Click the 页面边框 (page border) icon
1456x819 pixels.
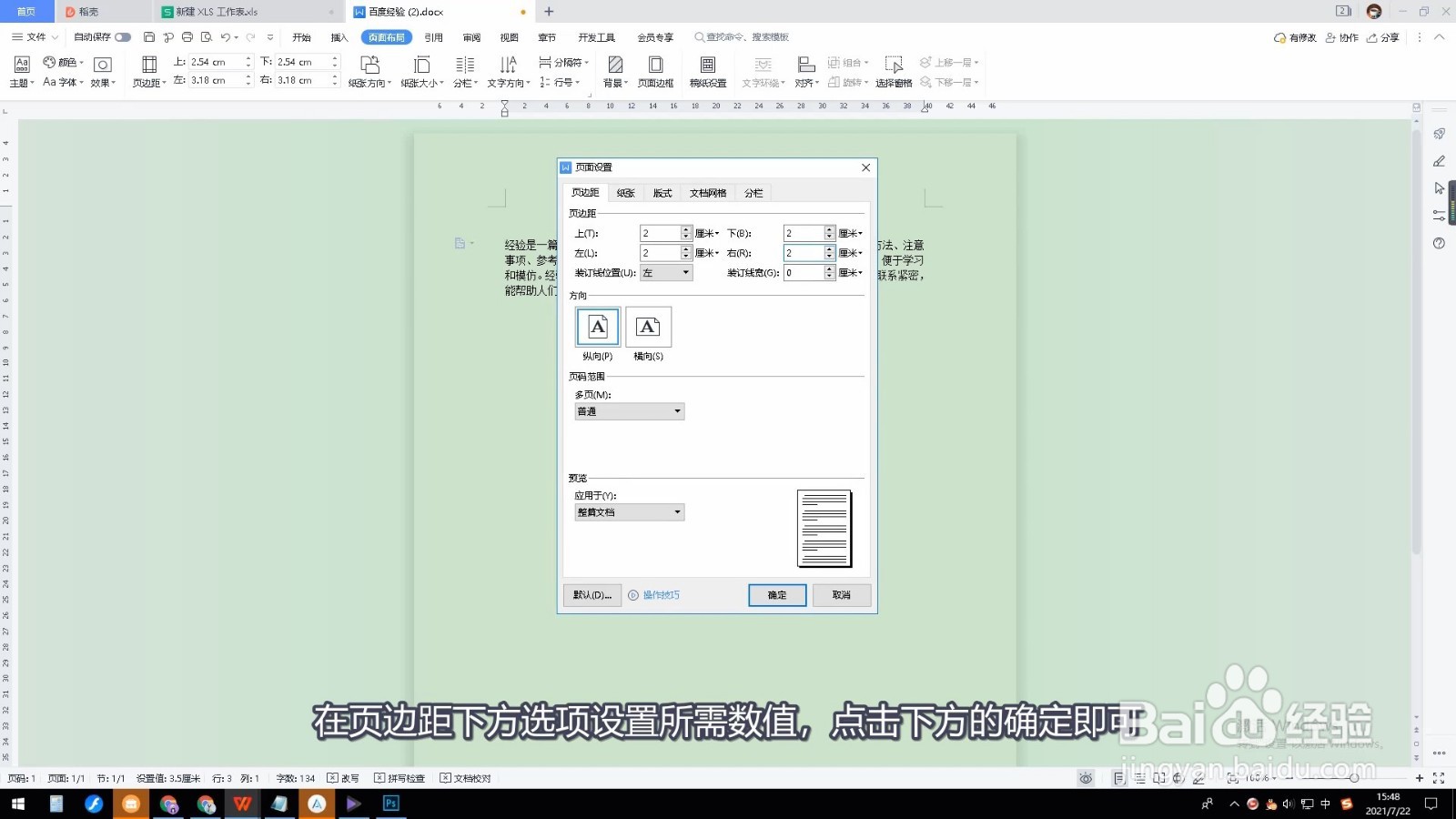pyautogui.click(x=655, y=72)
